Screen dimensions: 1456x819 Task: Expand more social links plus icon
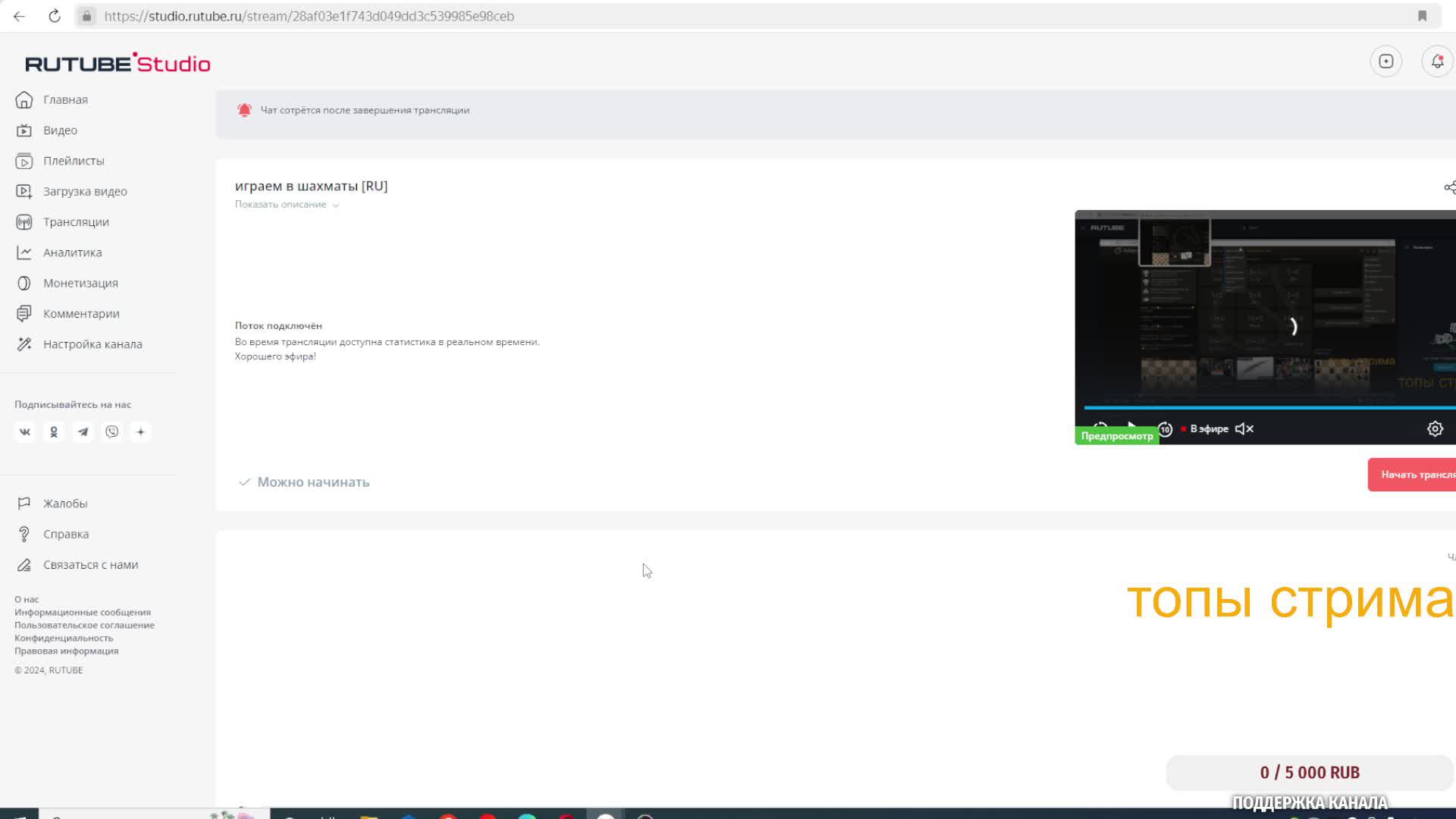[140, 431]
